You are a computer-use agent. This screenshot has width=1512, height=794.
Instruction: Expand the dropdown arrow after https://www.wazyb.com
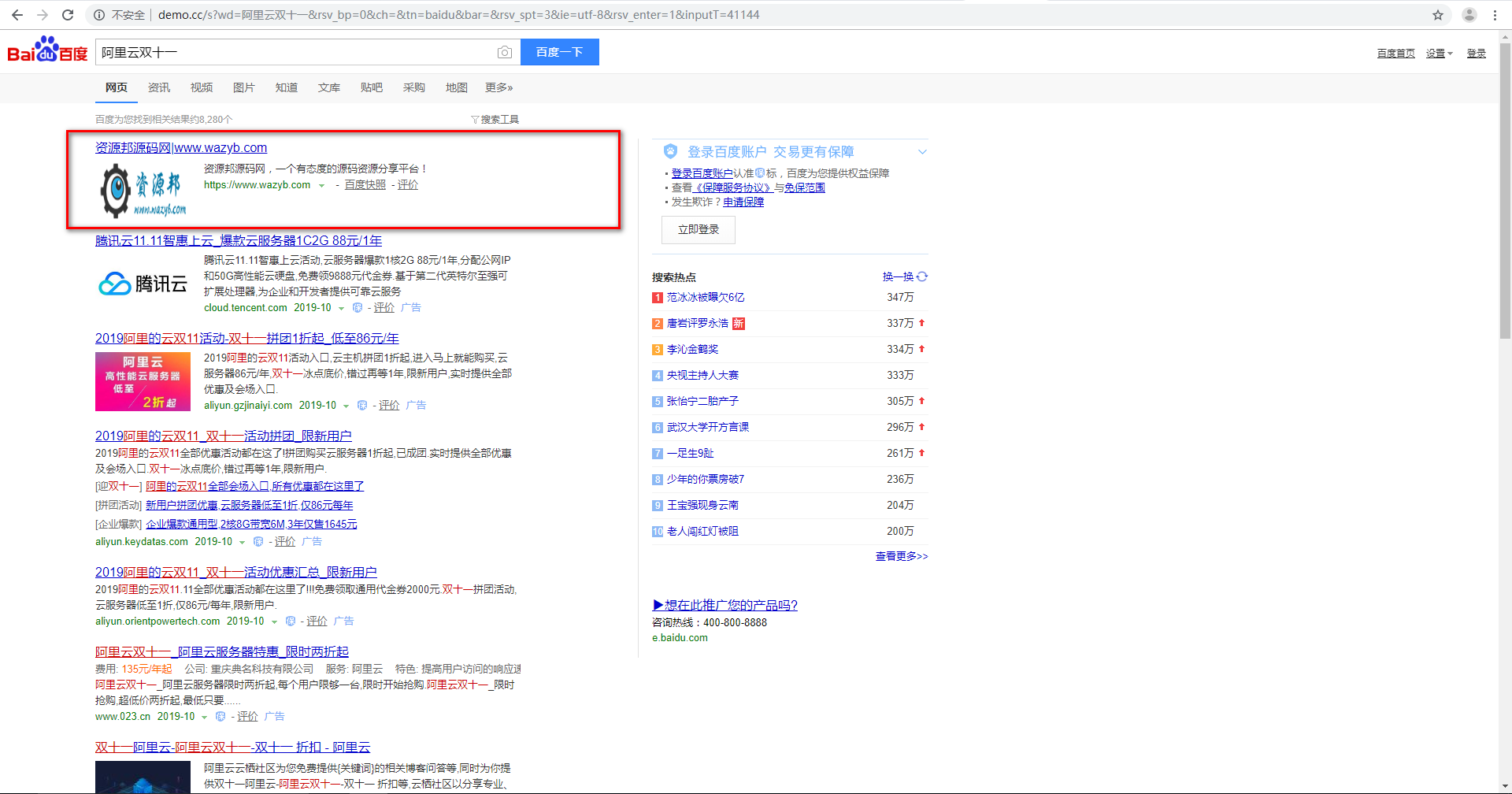[321, 186]
